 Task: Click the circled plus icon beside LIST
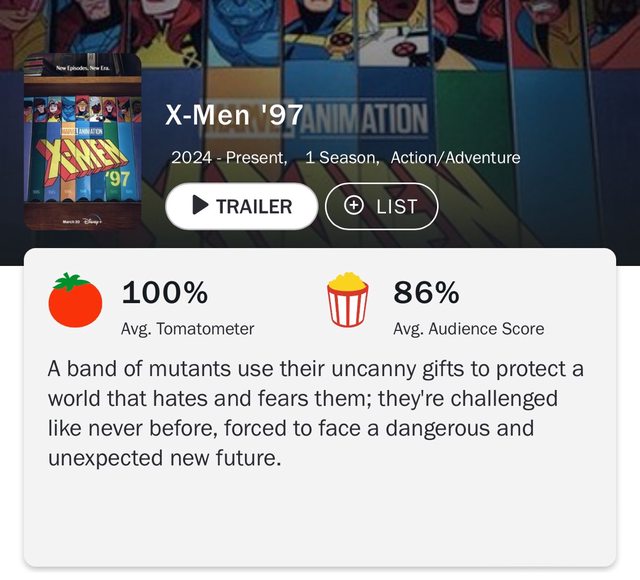(x=354, y=206)
